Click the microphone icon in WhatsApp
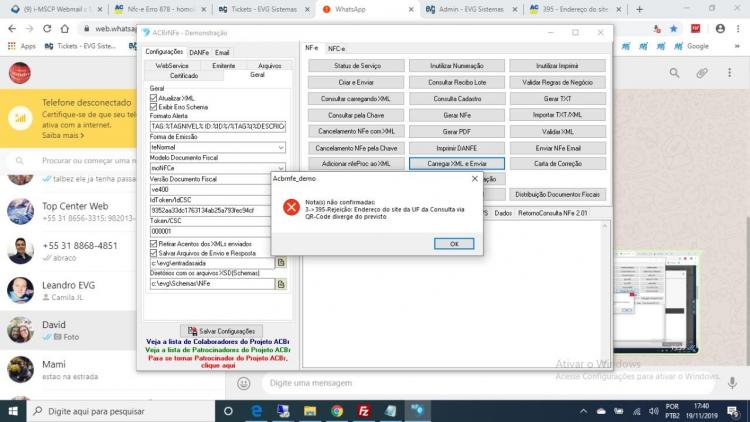Viewport: 750px width, 422px height. [732, 383]
